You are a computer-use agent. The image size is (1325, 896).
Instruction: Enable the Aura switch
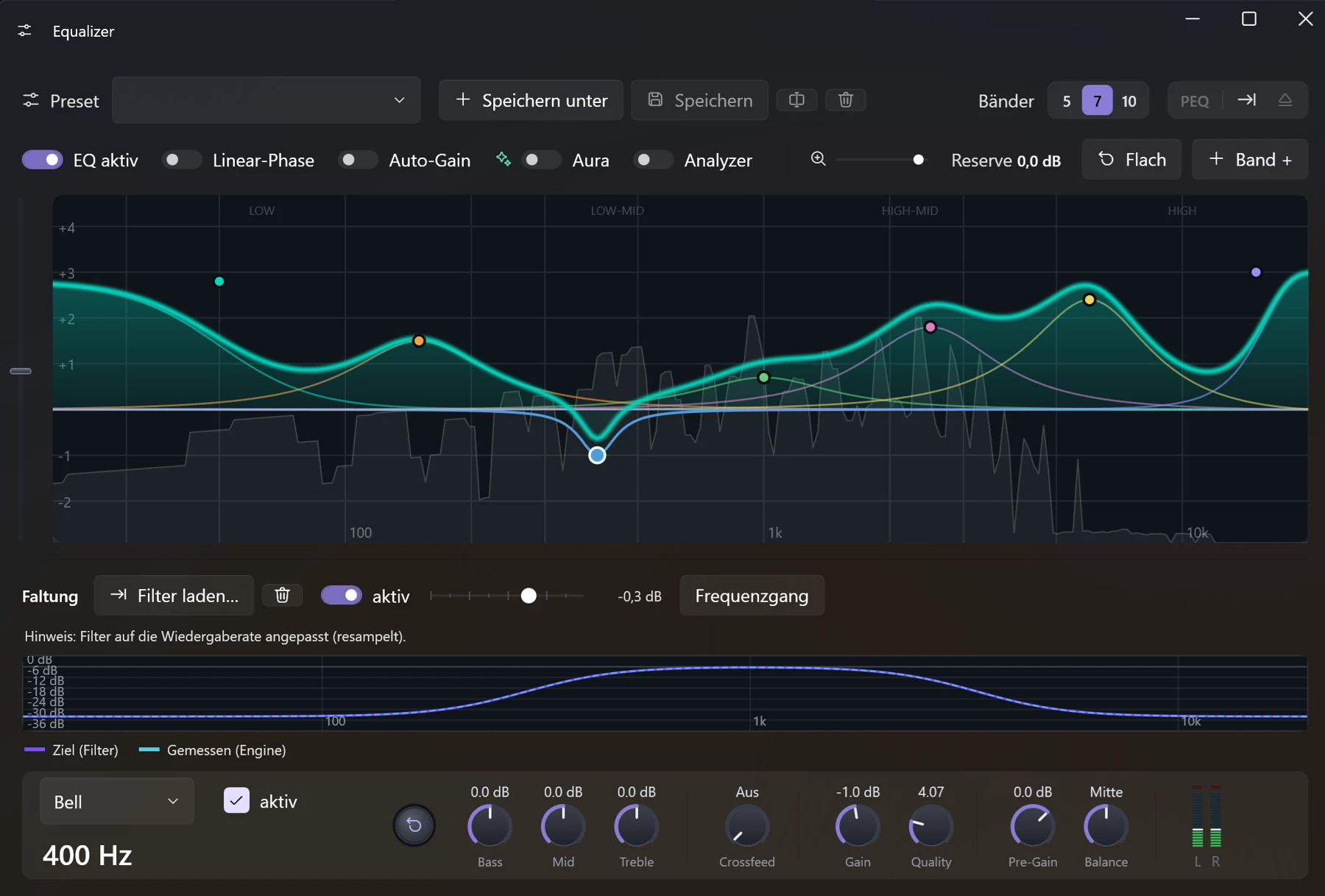point(541,160)
